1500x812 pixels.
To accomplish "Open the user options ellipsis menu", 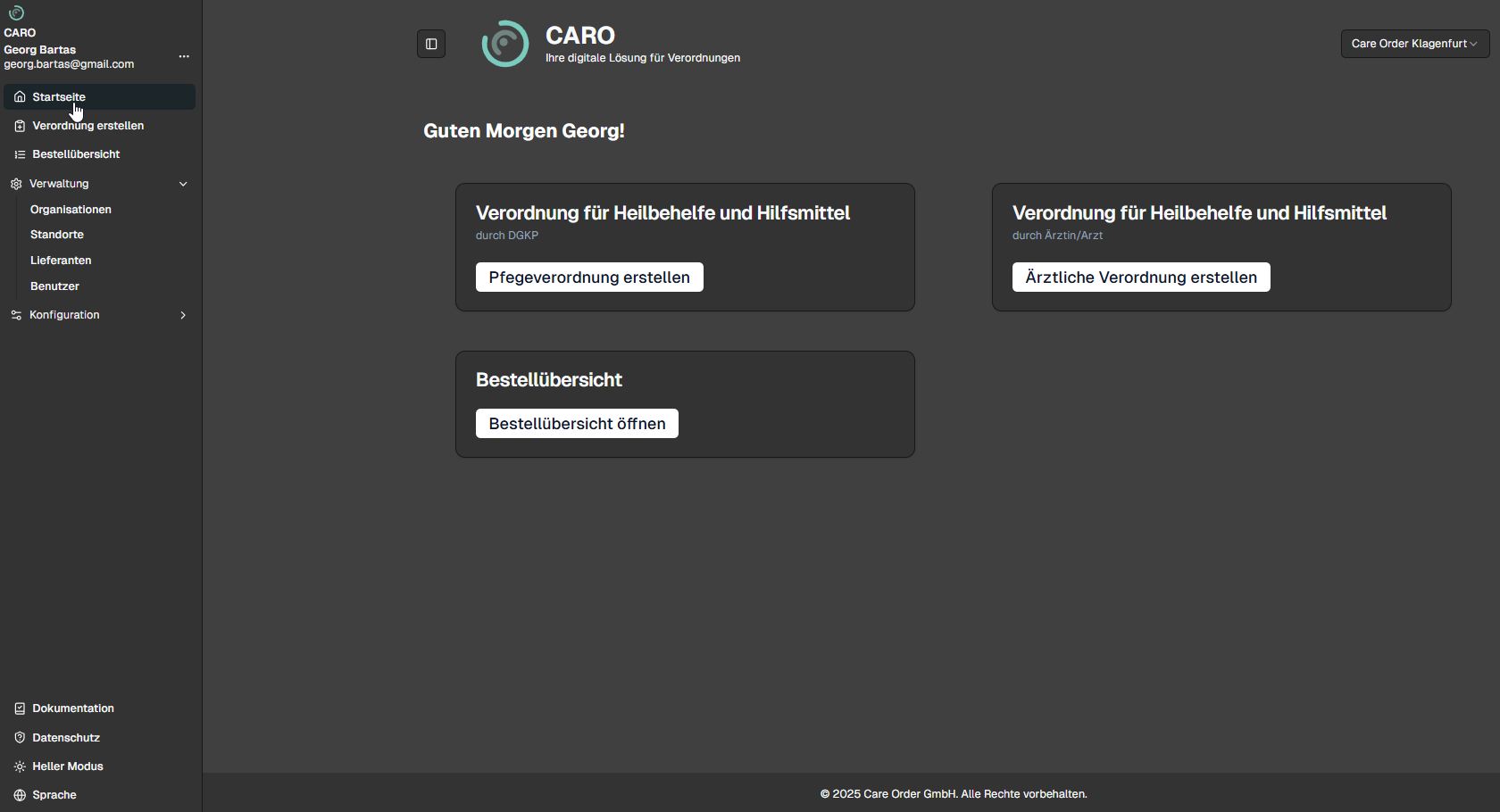I will [x=184, y=56].
